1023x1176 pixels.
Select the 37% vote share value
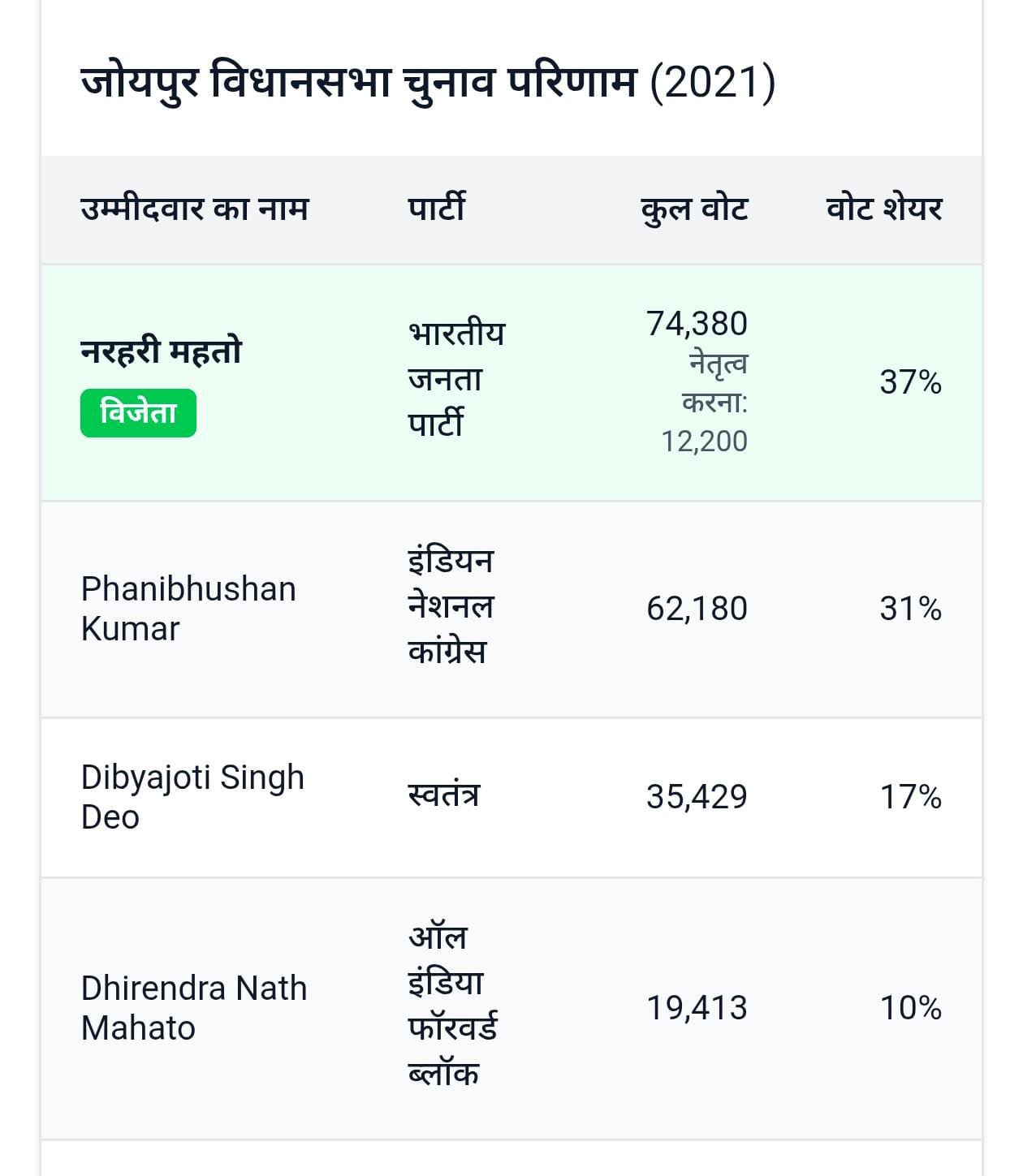(x=910, y=382)
